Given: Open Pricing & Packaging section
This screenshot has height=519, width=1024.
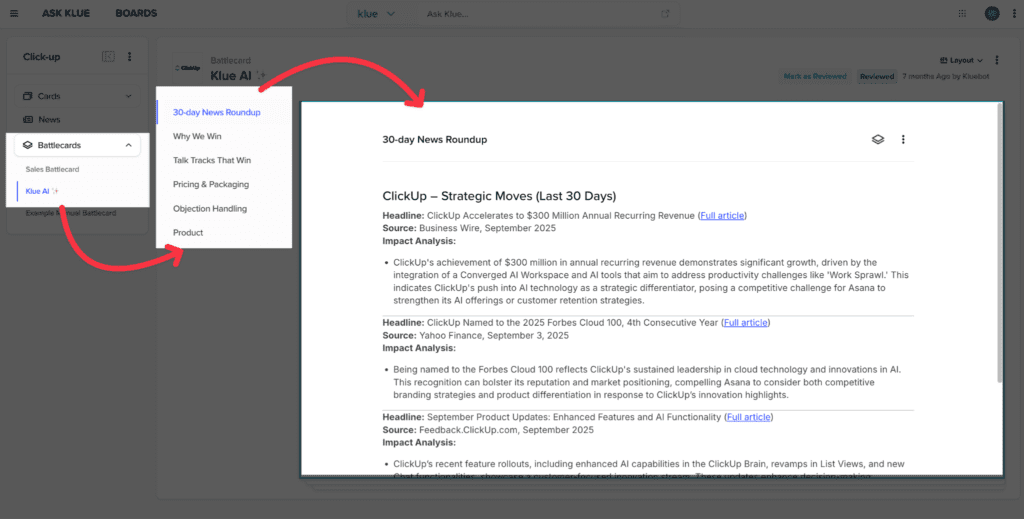Looking at the screenshot, I should pyautogui.click(x=210, y=184).
